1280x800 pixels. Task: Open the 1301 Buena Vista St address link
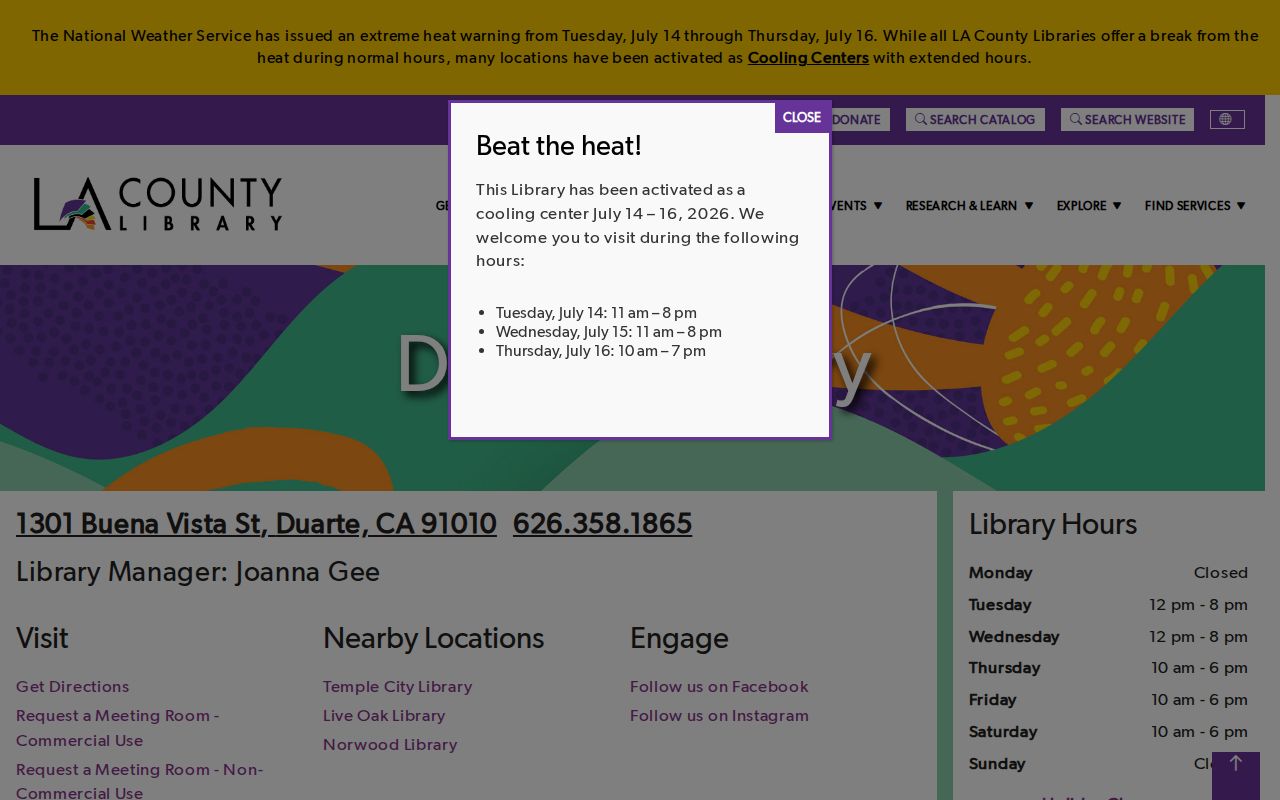click(x=256, y=523)
